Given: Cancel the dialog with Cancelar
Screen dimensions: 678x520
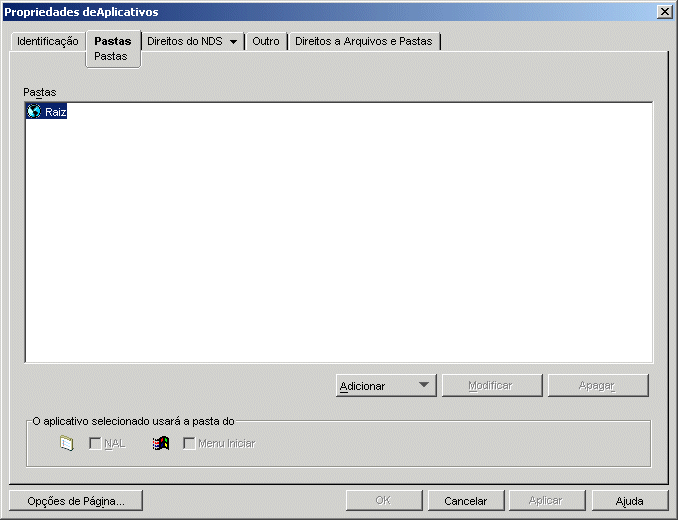Looking at the screenshot, I should coord(466,501).
